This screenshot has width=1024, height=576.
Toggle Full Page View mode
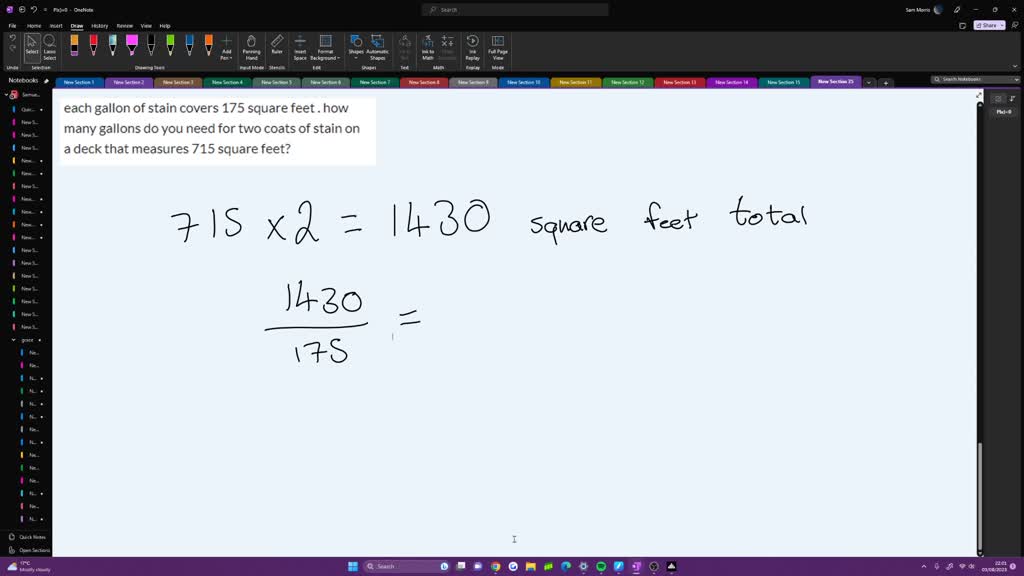pyautogui.click(x=498, y=48)
